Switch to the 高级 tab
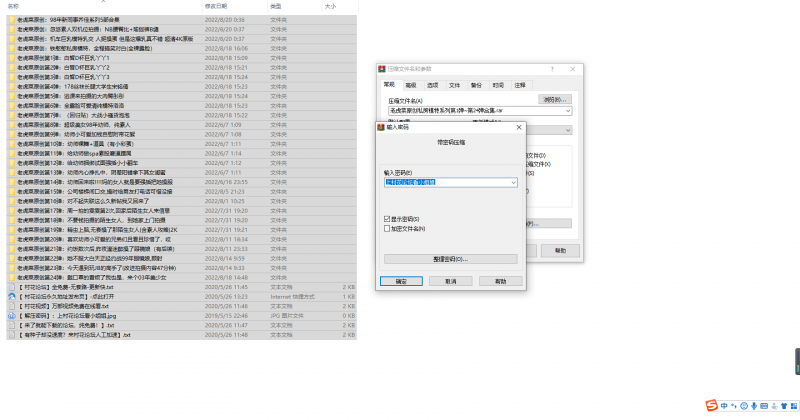 [x=412, y=85]
